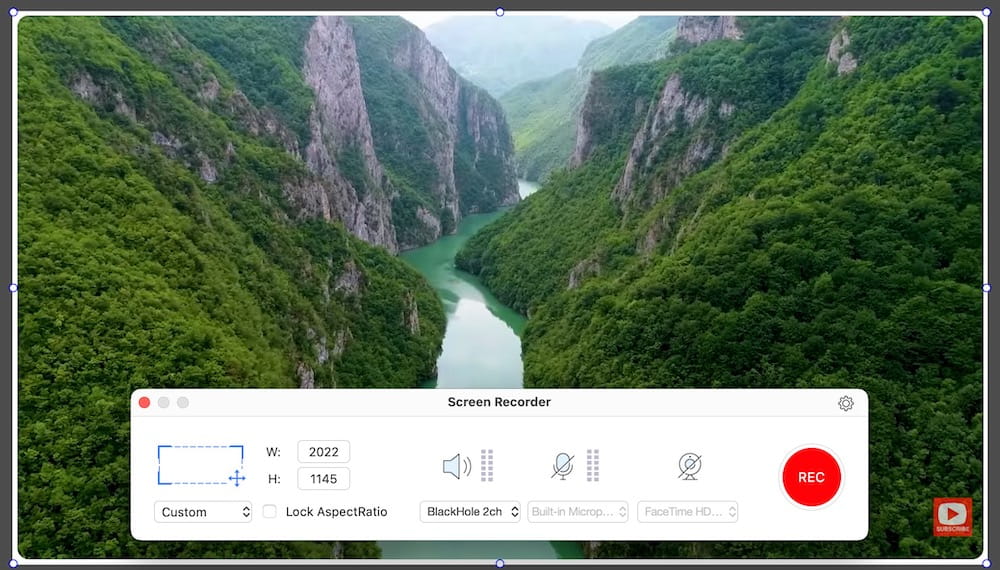Toggle the muted microphone icon

click(562, 466)
